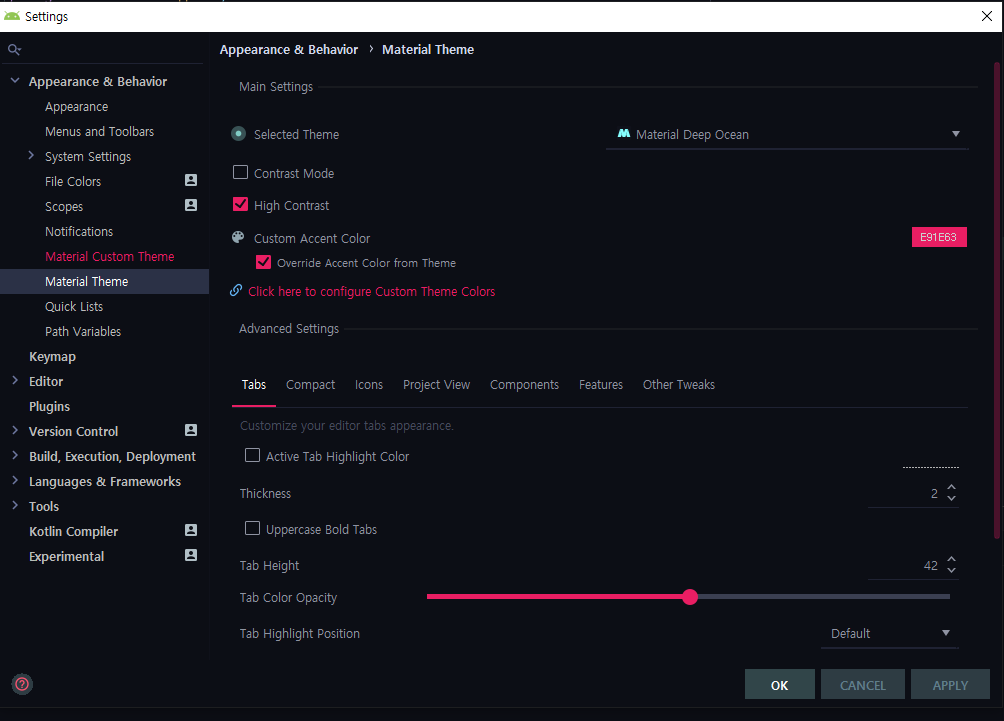Decrease Tab Height with the down arrow
1004x721 pixels.
tap(951, 571)
